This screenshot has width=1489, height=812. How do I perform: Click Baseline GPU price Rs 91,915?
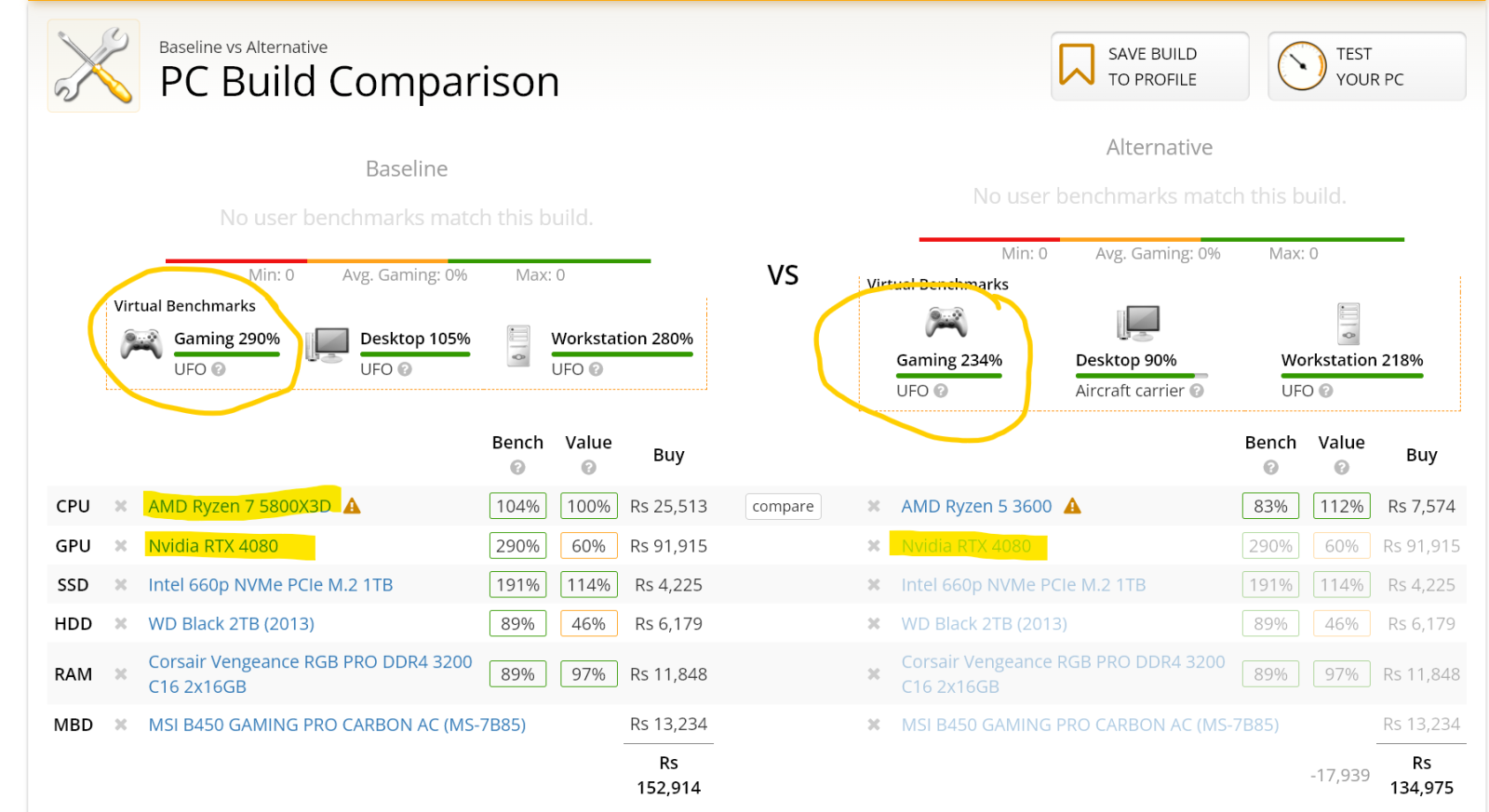(668, 546)
